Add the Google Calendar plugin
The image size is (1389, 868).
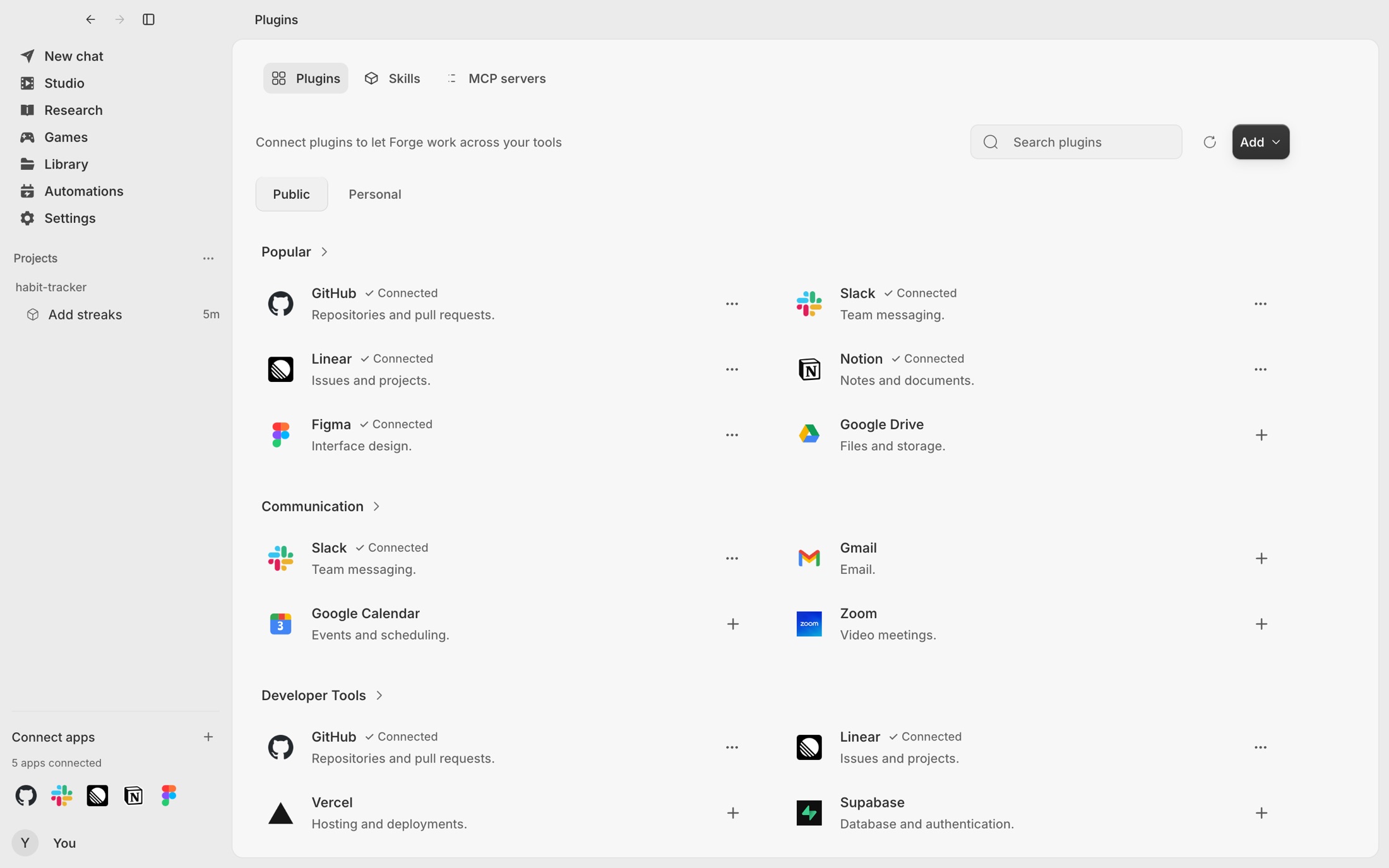(x=732, y=624)
